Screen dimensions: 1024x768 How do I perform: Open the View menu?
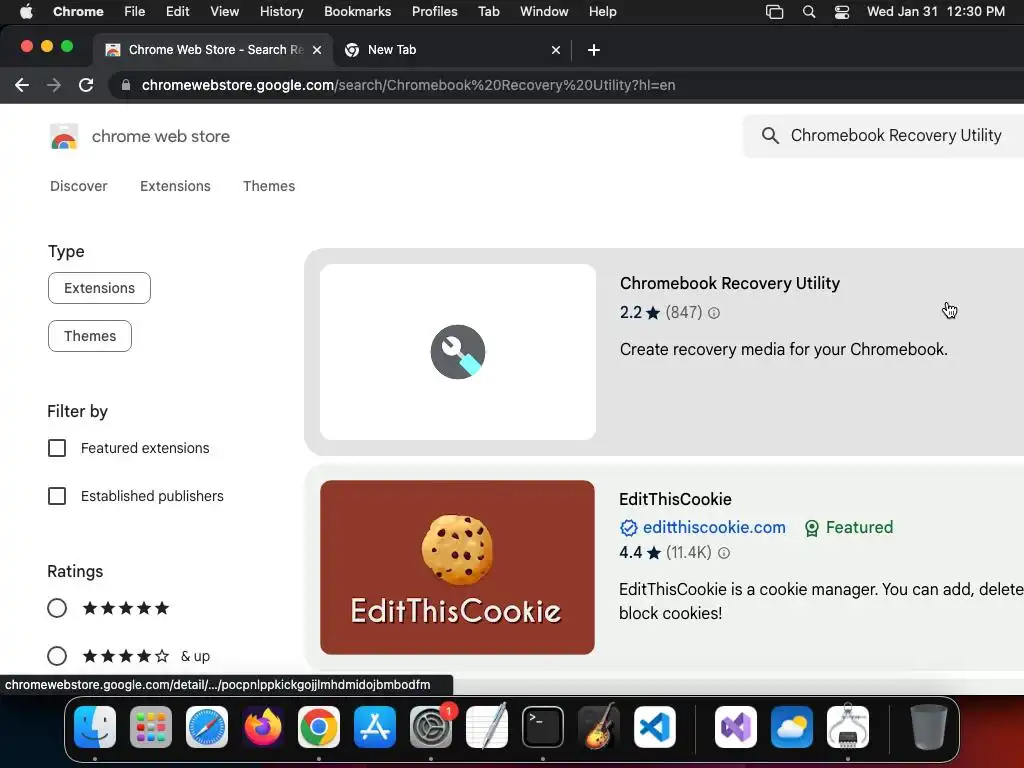click(225, 11)
